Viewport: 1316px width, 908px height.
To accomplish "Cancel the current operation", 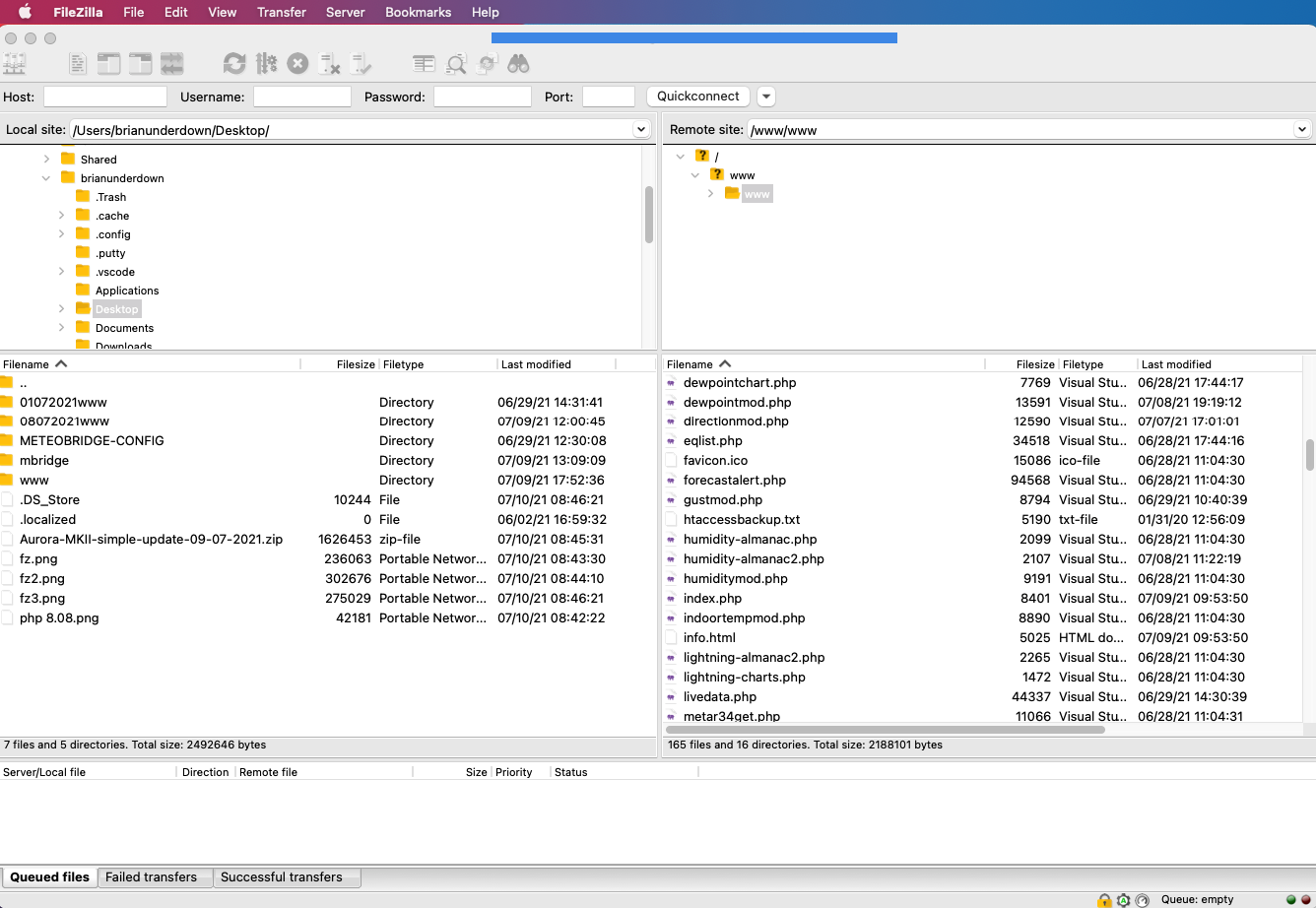I will [x=297, y=64].
